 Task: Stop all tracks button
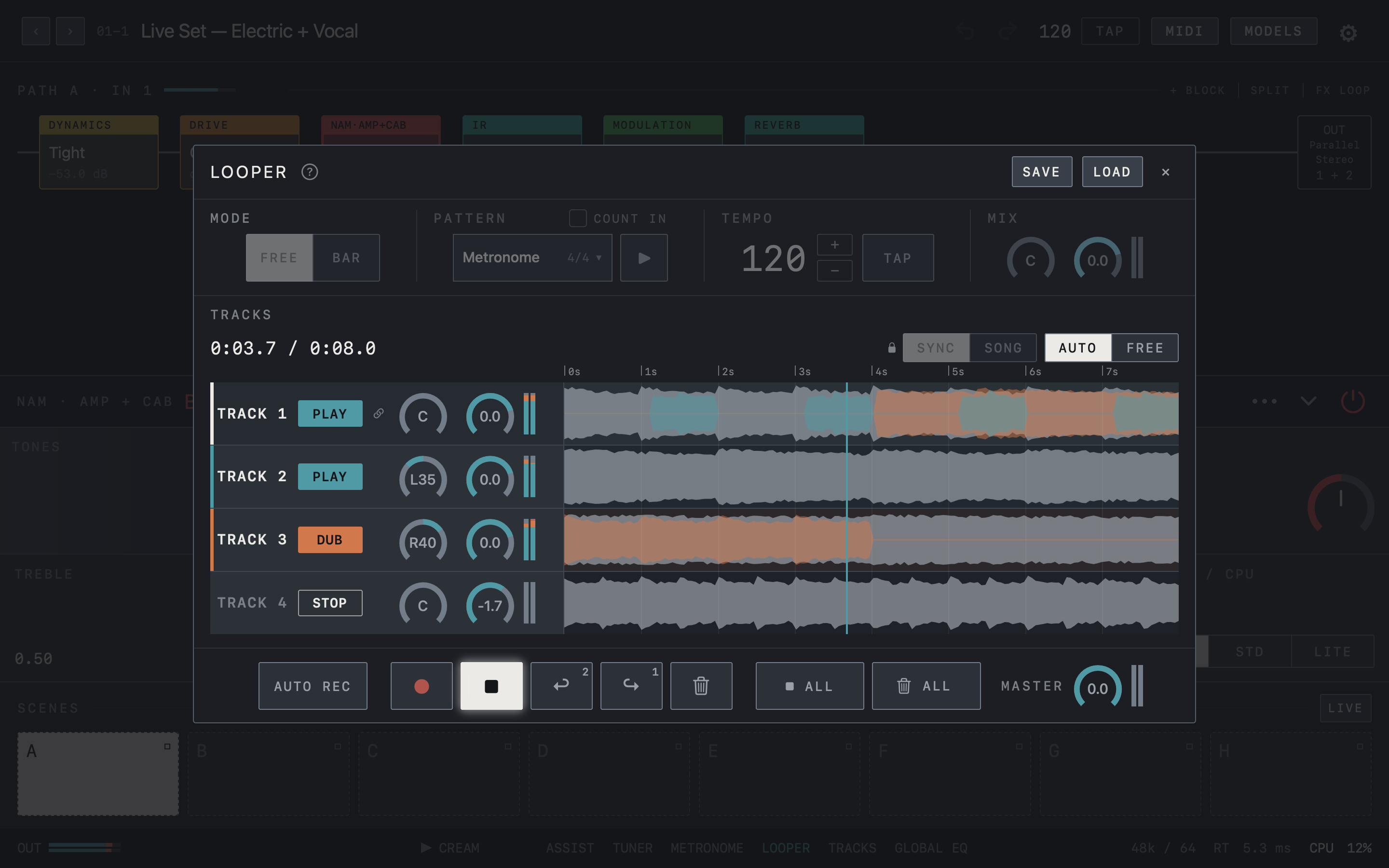810,686
